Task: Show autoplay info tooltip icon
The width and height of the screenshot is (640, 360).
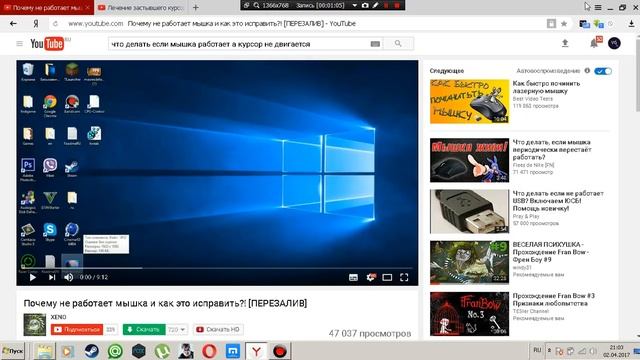Action: 587,71
